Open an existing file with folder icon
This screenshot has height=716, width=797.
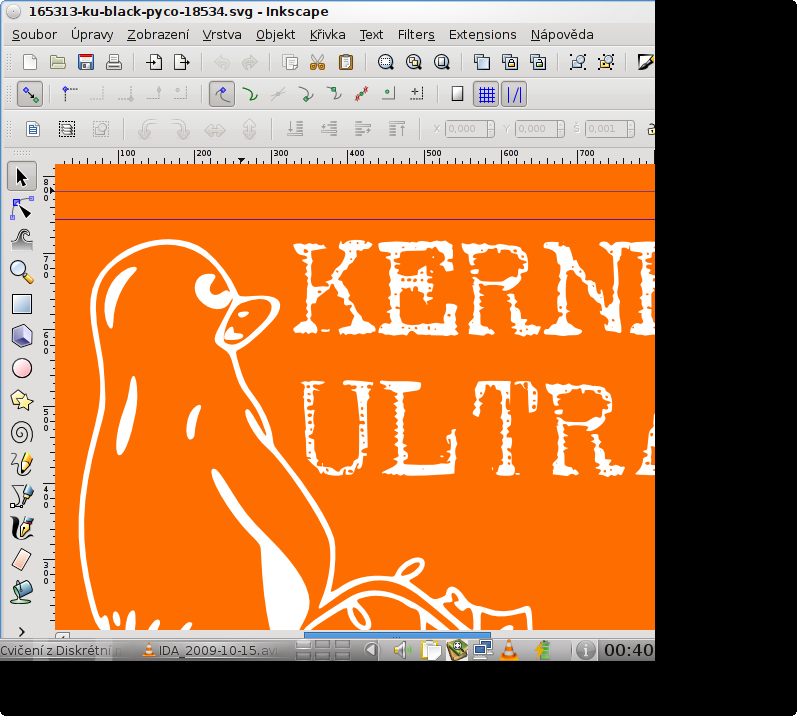tap(58, 63)
